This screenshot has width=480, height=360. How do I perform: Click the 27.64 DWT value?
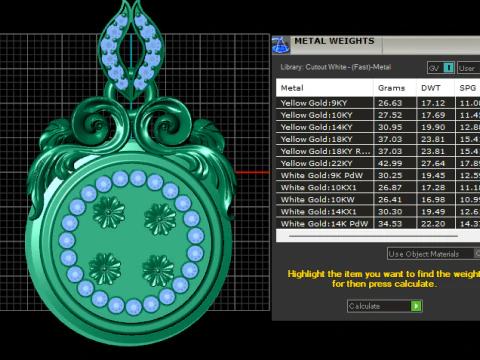pyautogui.click(x=433, y=163)
